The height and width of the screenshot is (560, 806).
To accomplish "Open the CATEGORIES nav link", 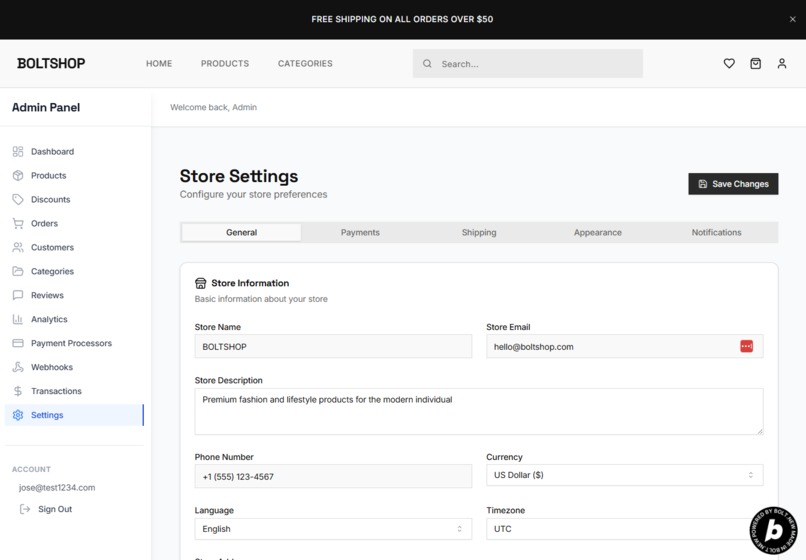I will 305,63.
